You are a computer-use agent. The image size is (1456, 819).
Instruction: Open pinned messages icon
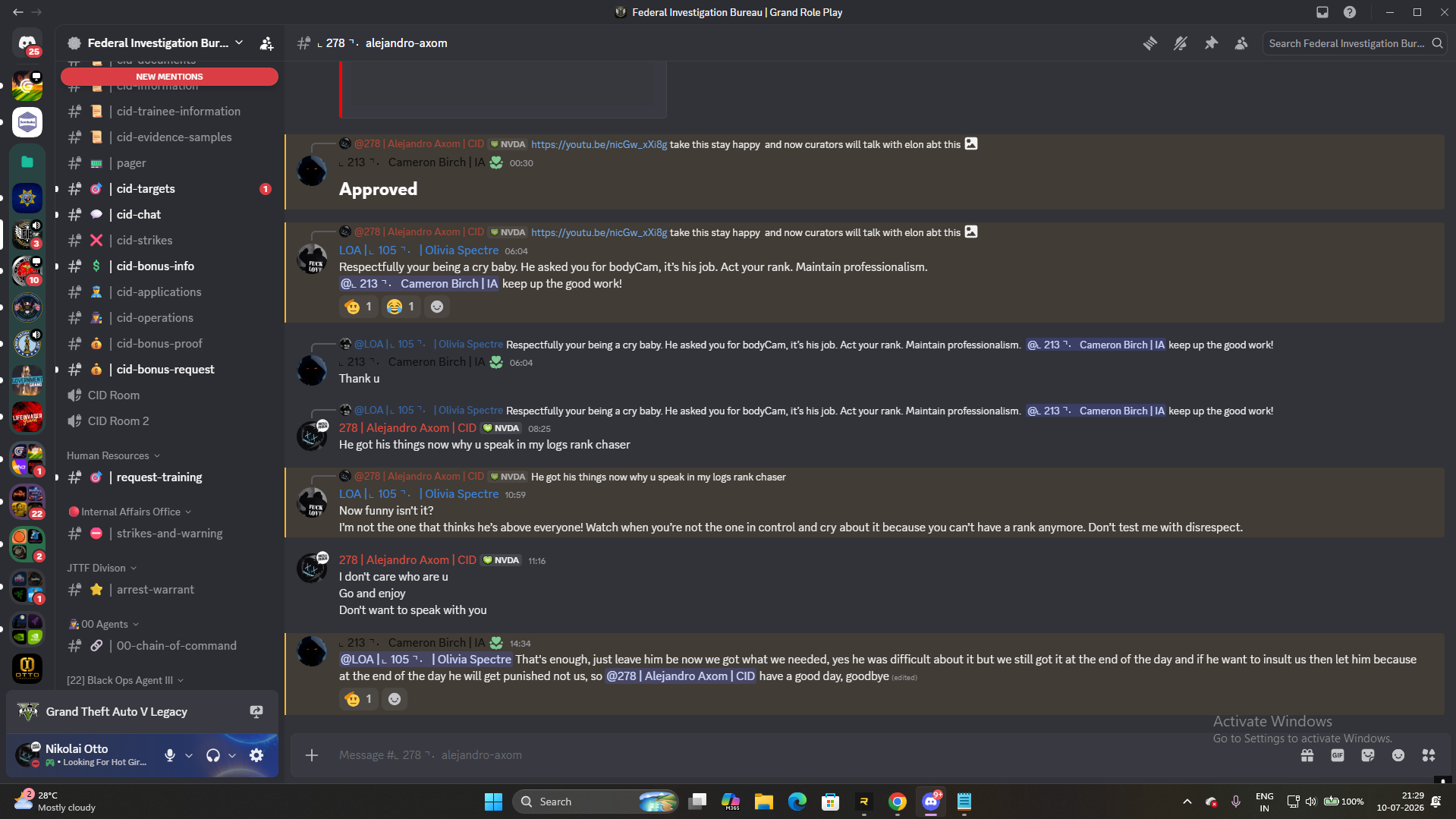[x=1211, y=43]
